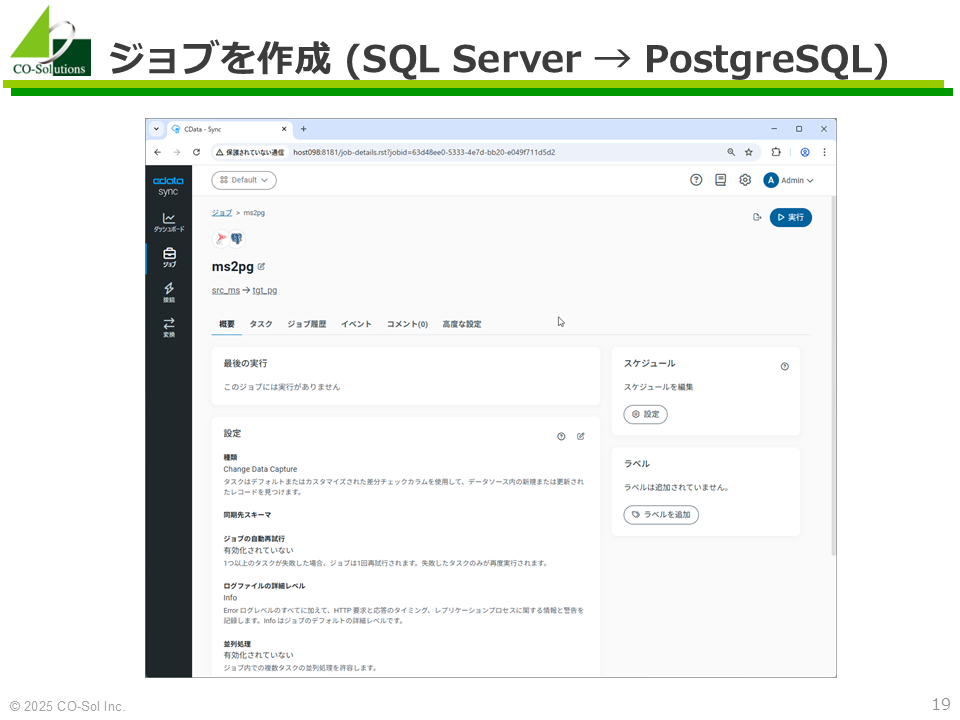960x720 pixels.
Task: Click the page vertical scrollbar
Action: click(x=833, y=376)
